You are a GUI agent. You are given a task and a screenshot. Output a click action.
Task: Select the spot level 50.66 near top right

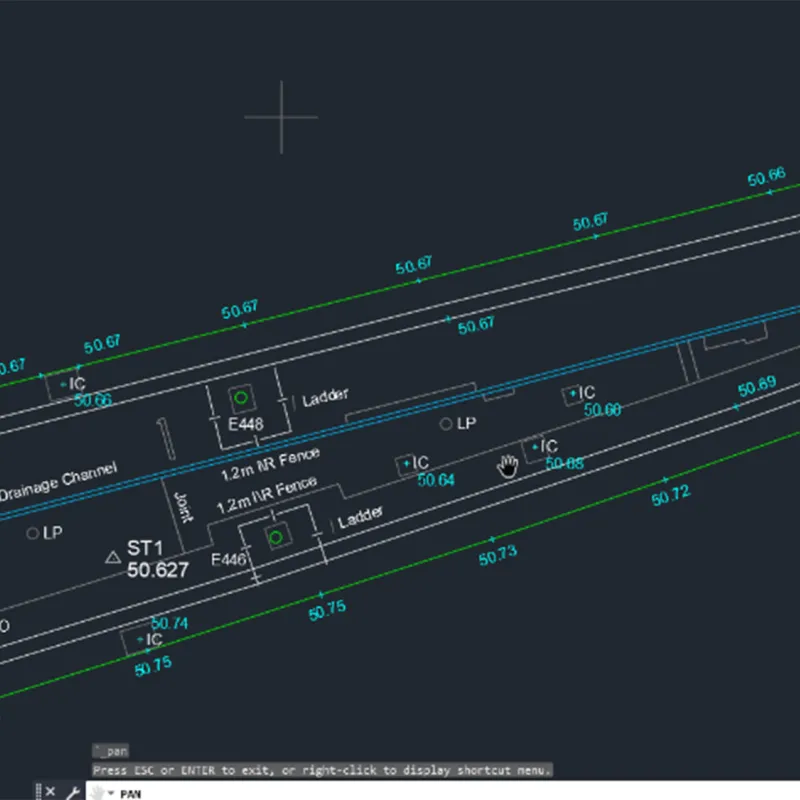point(765,180)
